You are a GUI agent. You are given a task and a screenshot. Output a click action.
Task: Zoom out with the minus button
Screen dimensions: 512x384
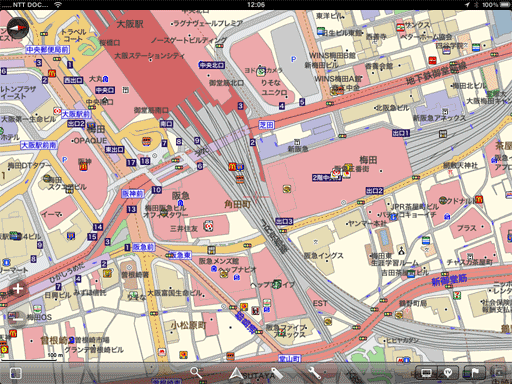17,319
